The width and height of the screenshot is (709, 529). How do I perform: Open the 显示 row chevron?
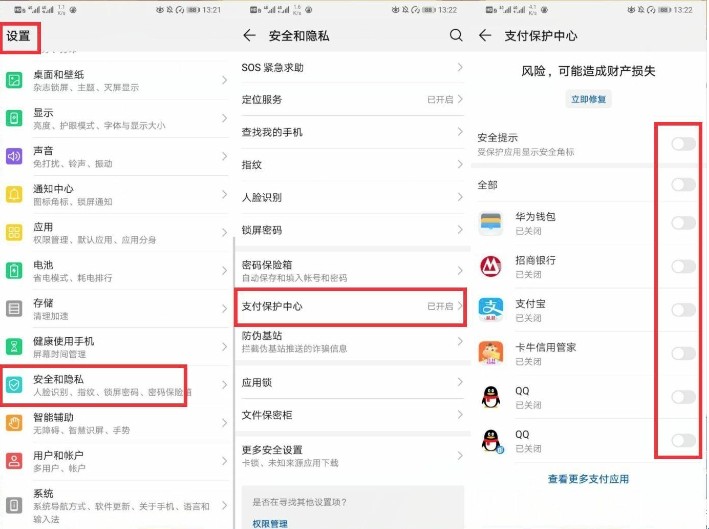click(x=224, y=119)
